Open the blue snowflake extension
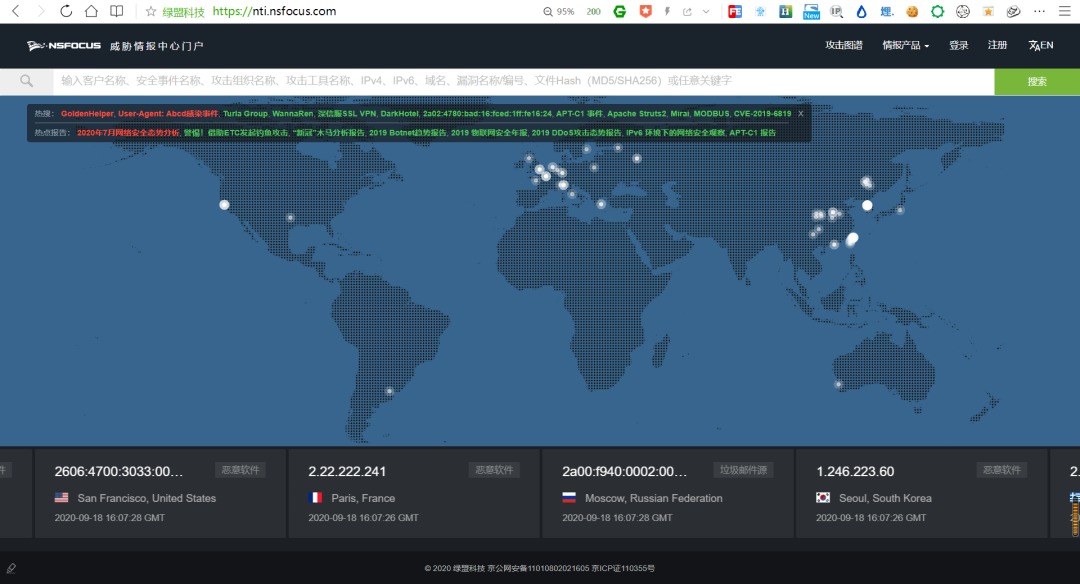This screenshot has width=1080, height=584. coord(760,11)
